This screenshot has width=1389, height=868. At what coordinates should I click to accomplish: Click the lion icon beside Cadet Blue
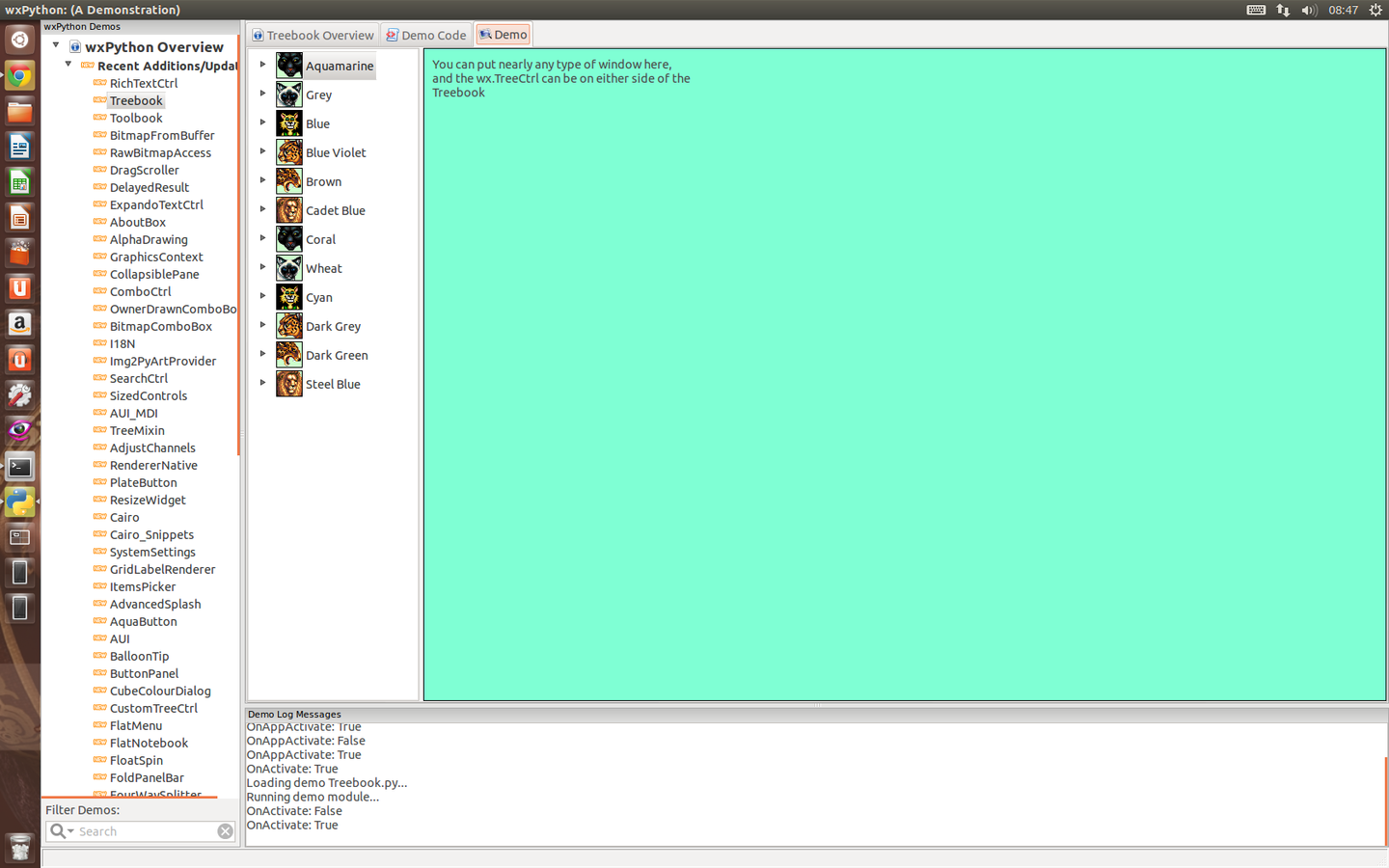pos(289,210)
